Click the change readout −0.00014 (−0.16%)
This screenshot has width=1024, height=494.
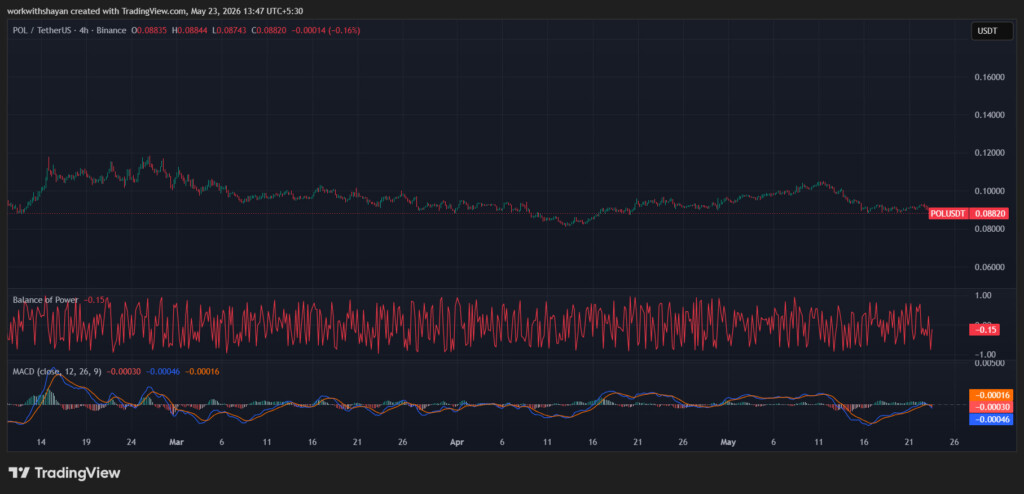point(325,31)
